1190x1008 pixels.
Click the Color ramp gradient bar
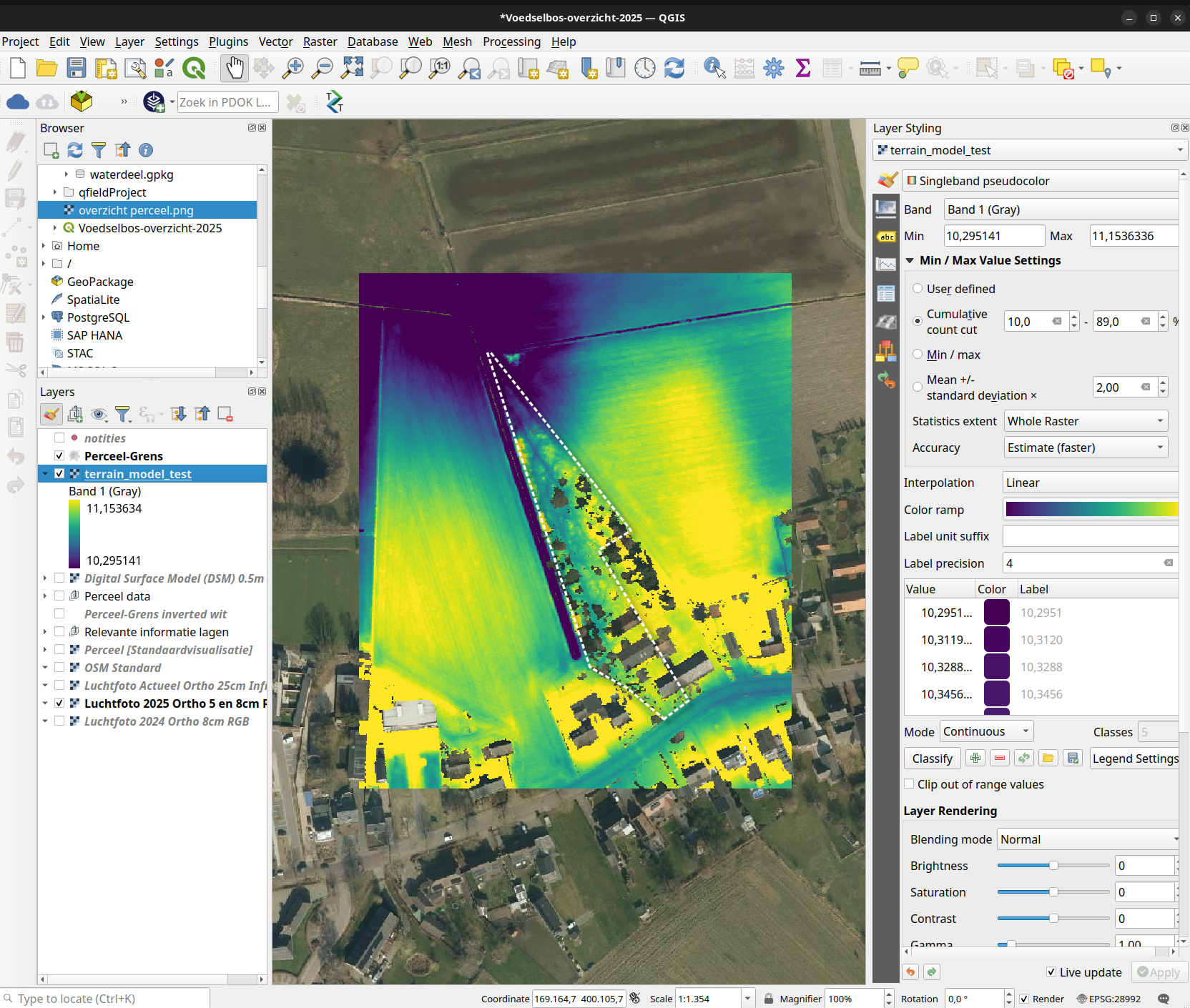tap(1091, 510)
